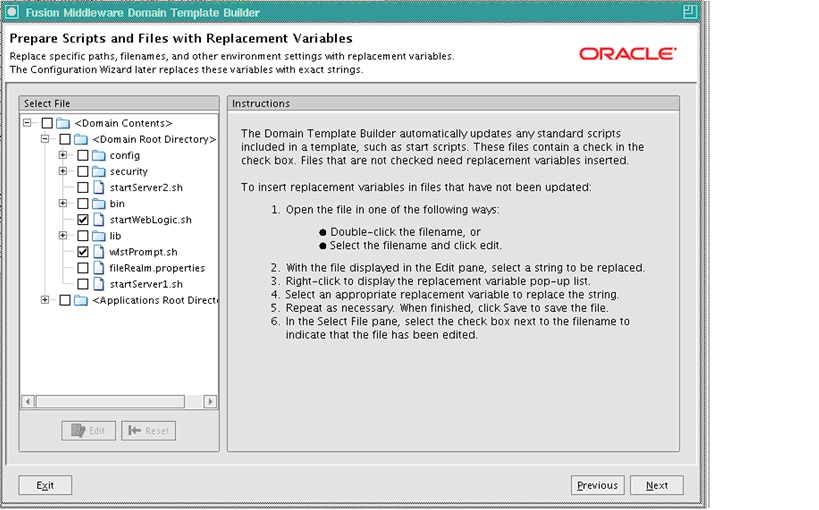Expand the bin folder node
The width and height of the screenshot is (819, 510).
coord(63,203)
